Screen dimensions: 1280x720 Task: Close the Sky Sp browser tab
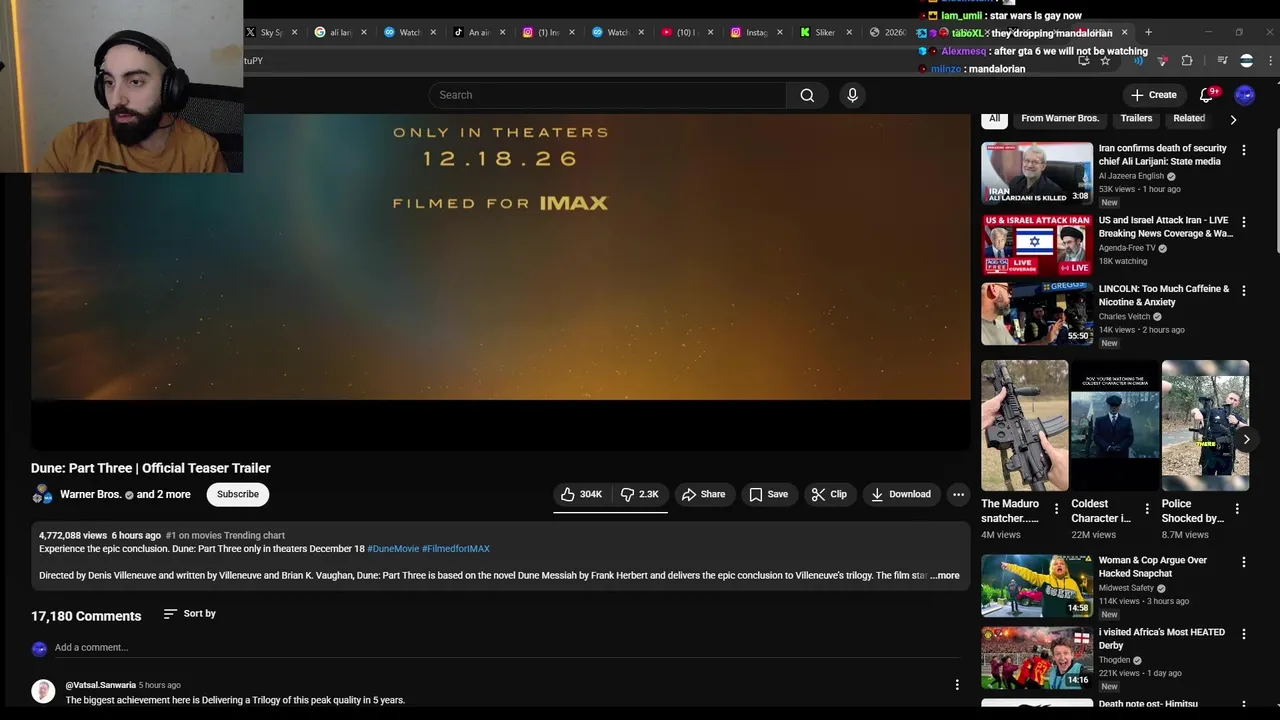pos(294,32)
